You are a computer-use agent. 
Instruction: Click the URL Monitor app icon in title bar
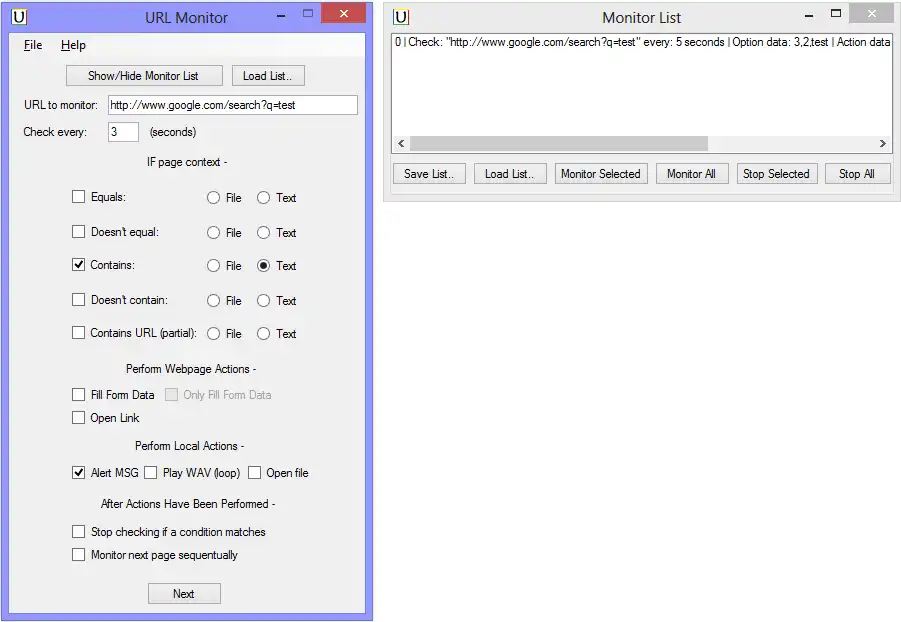pyautogui.click(x=19, y=17)
